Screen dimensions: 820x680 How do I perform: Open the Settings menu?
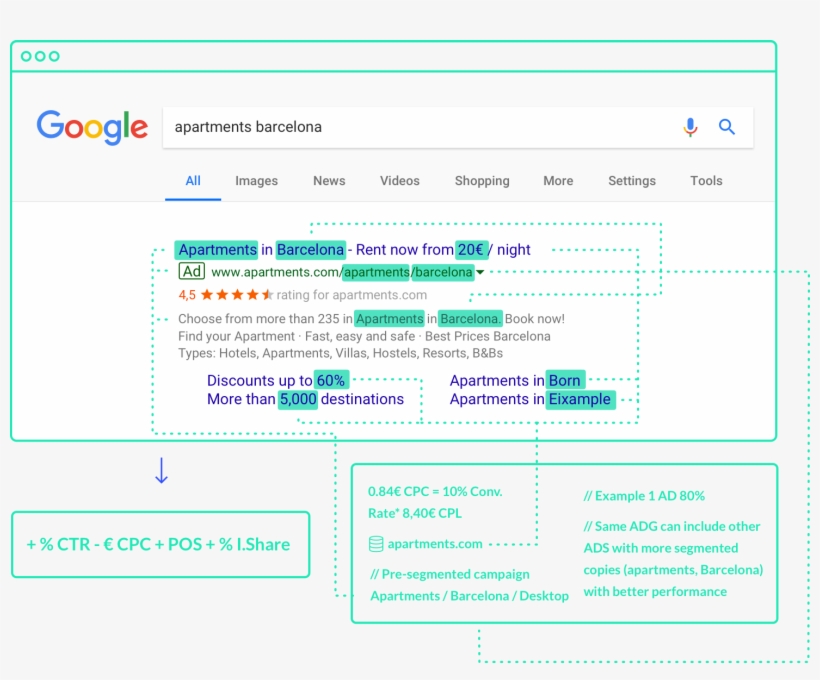coord(632,181)
